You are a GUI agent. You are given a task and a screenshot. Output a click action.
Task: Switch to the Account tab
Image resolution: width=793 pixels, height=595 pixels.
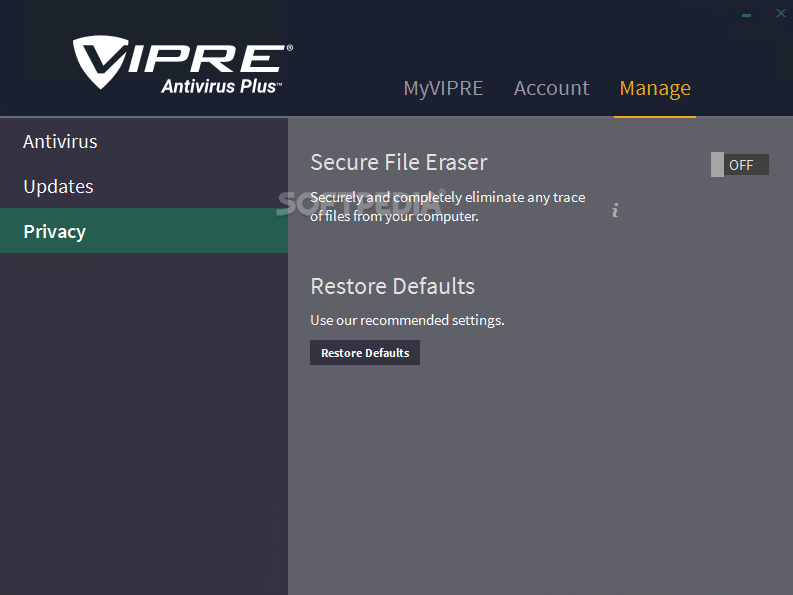tap(551, 89)
